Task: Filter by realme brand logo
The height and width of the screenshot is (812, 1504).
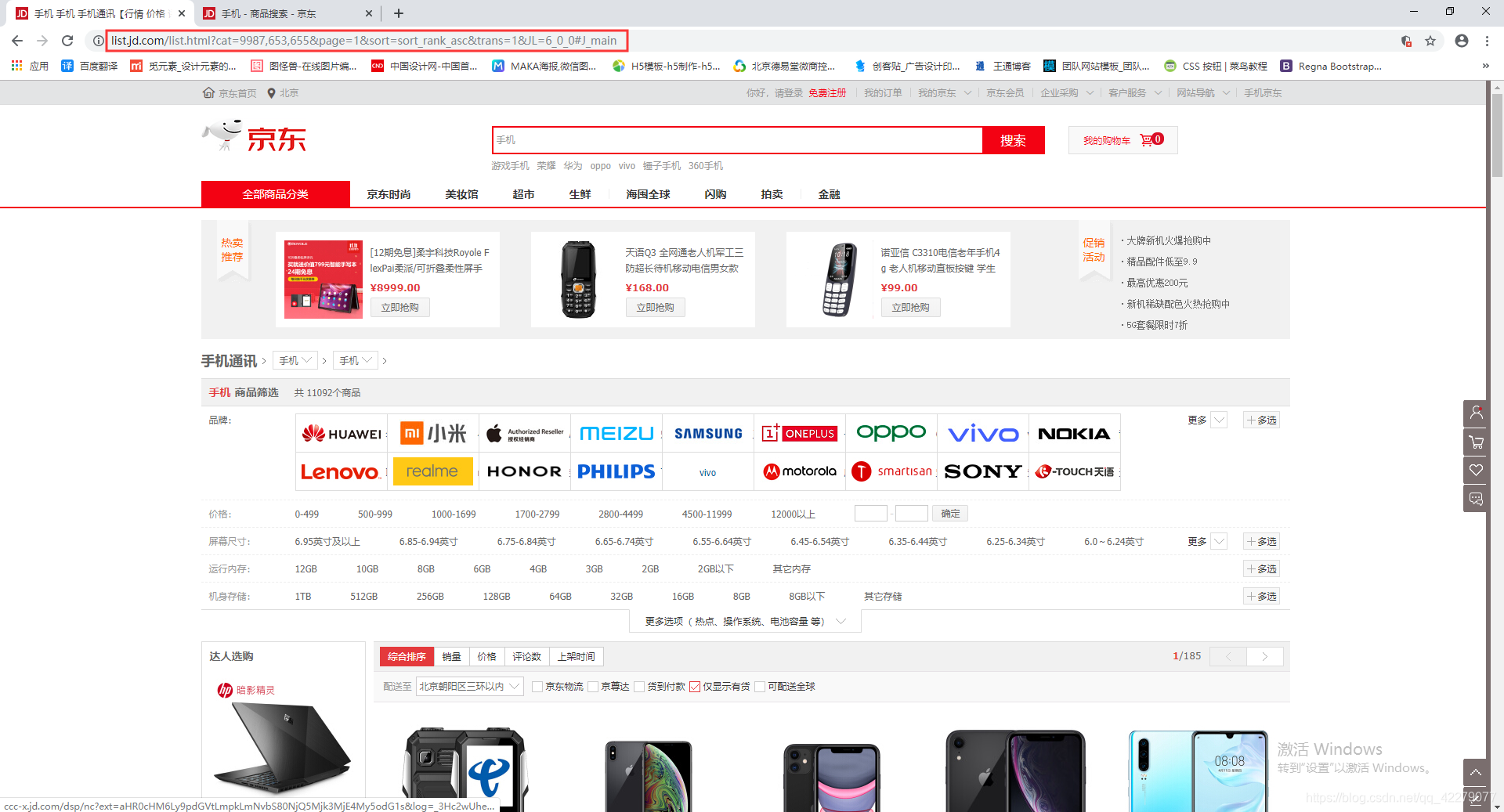Action: [433, 471]
